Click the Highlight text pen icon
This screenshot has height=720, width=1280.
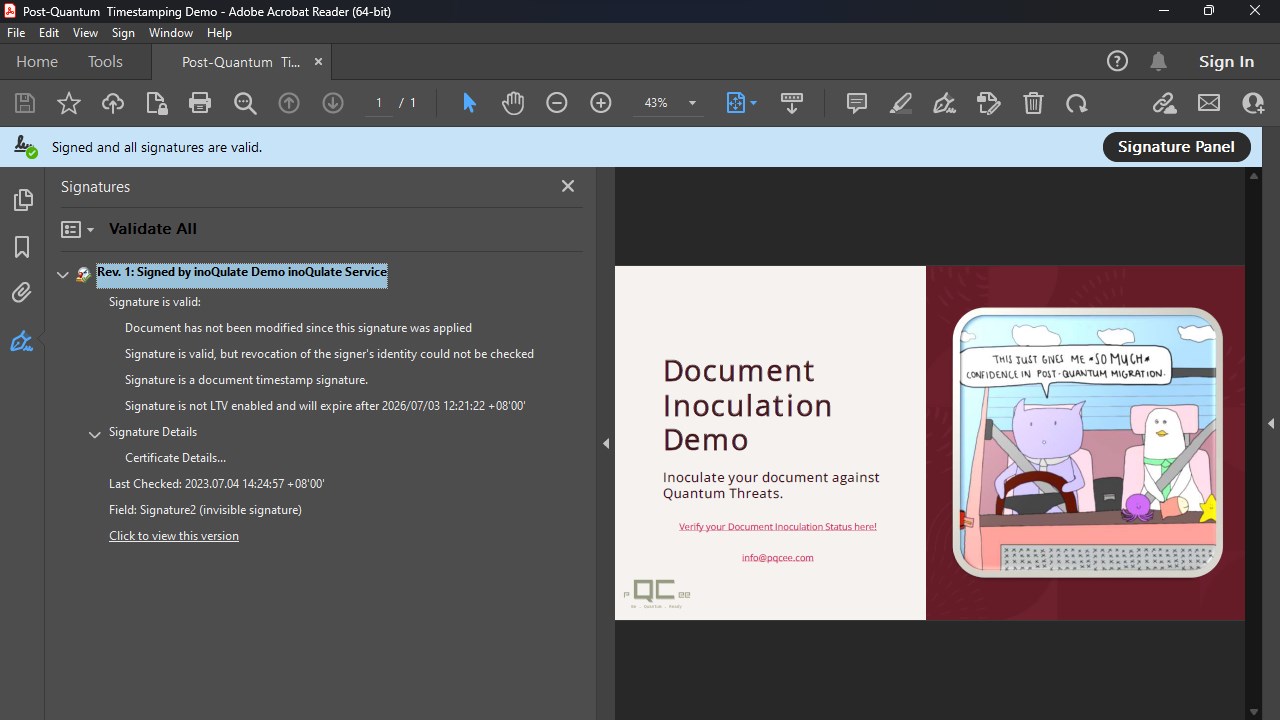(x=901, y=103)
